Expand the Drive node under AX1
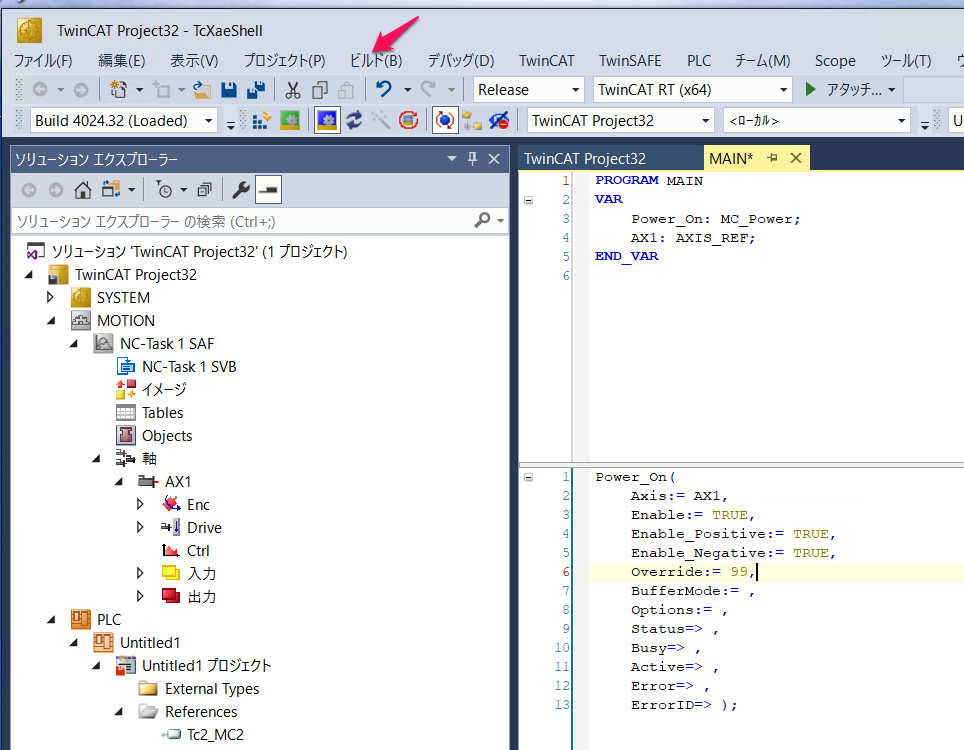The width and height of the screenshot is (964, 750). [140, 527]
